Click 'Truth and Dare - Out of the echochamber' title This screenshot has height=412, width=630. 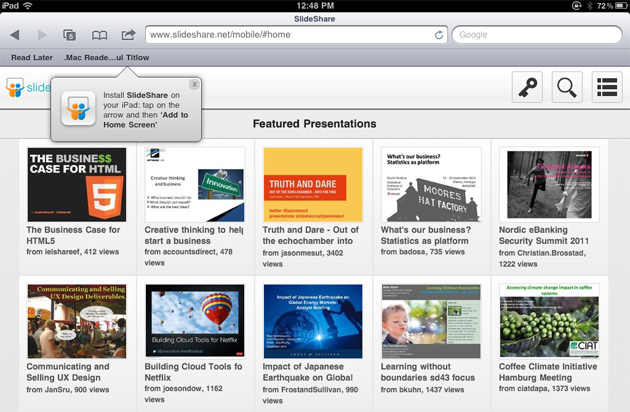coord(311,235)
